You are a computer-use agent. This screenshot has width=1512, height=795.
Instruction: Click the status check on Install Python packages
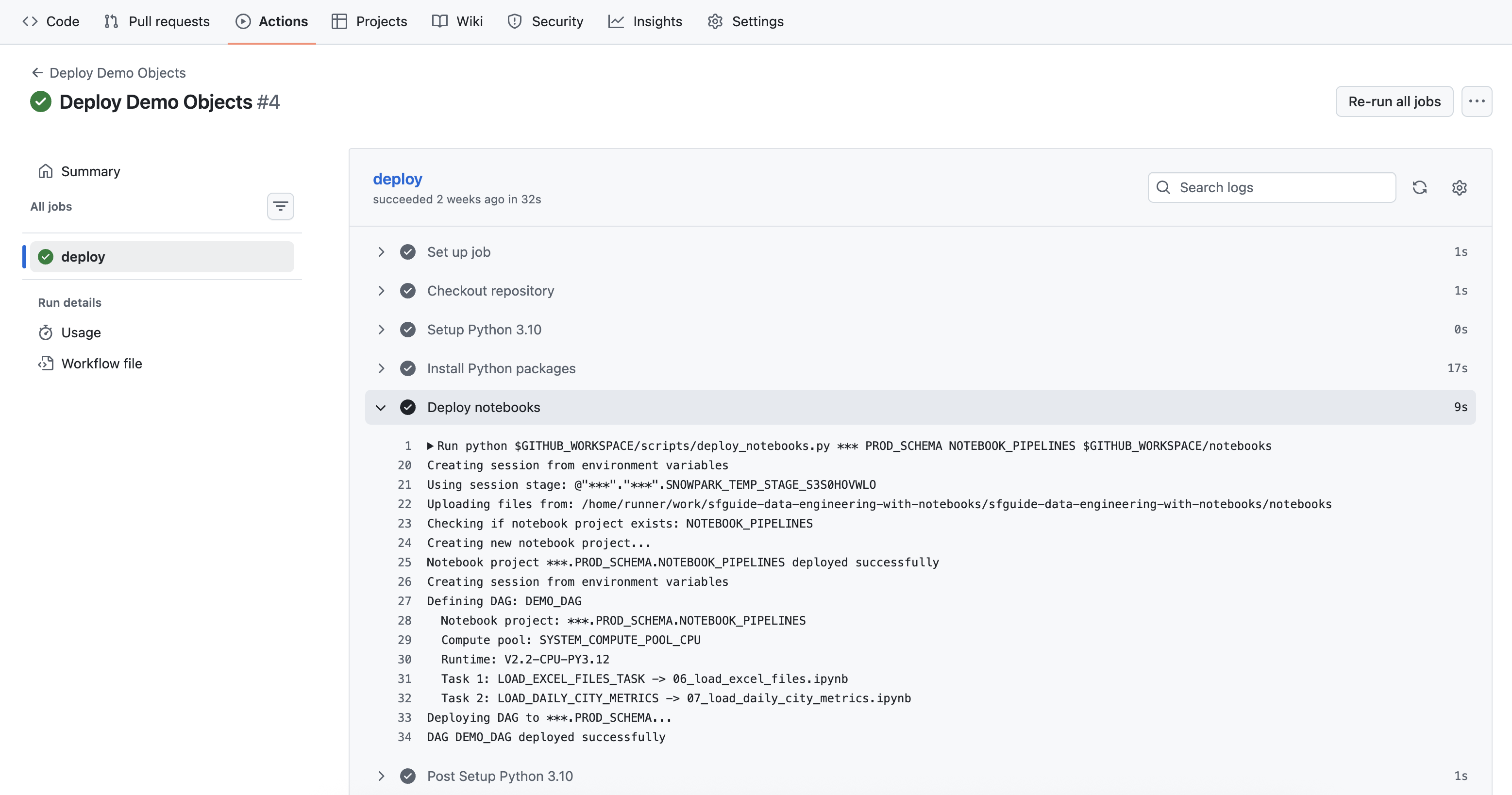coord(407,368)
